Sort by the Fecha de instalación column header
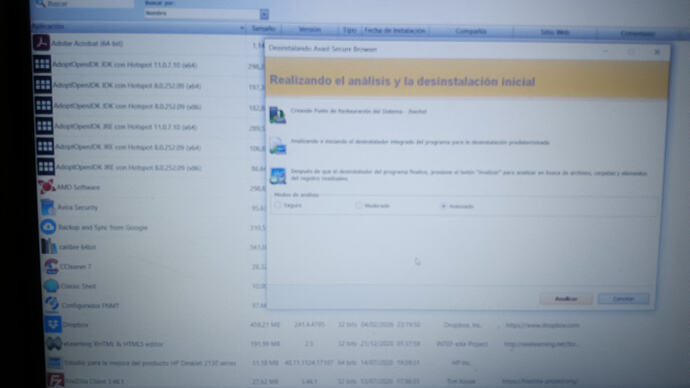The height and width of the screenshot is (388, 690). pos(395,30)
